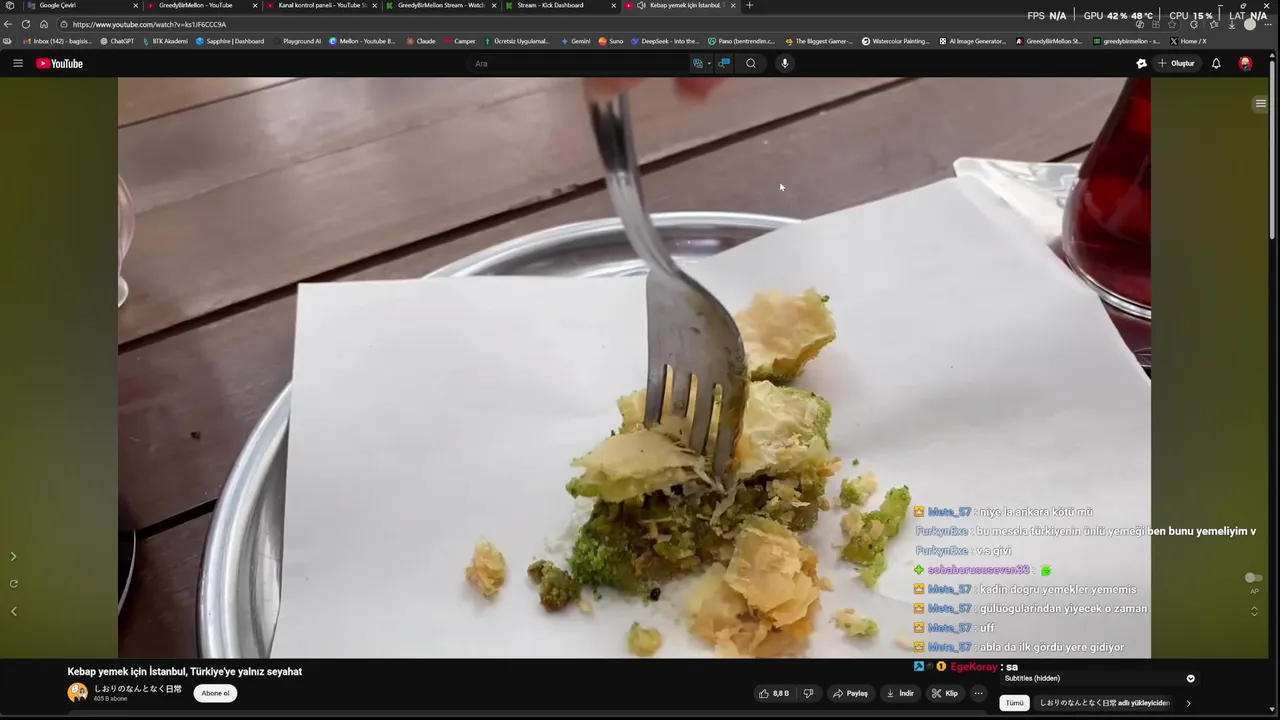Start voice search with the microphone icon
The width and height of the screenshot is (1280, 720).
785,63
